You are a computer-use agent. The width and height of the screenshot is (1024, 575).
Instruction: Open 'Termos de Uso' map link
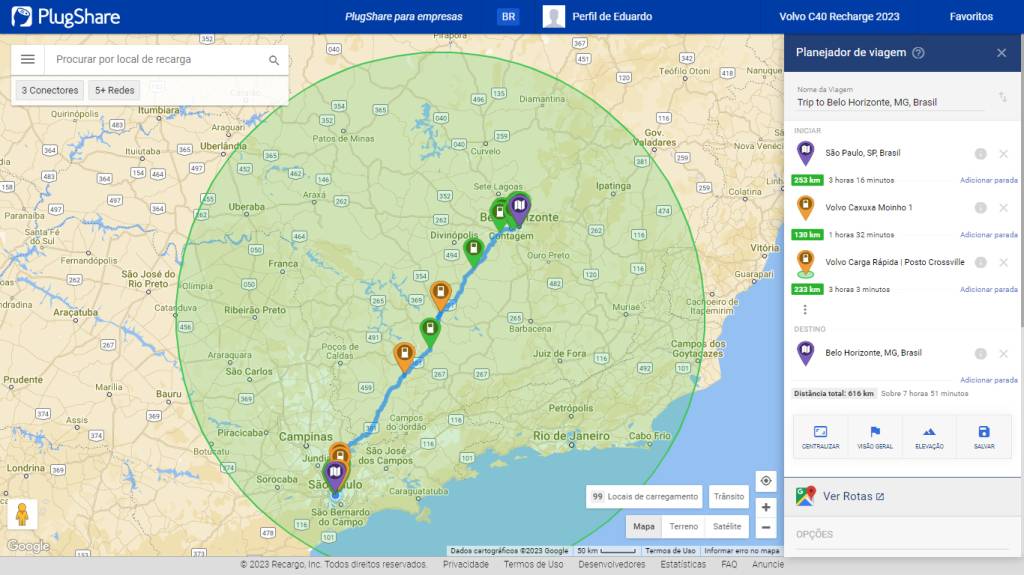point(669,551)
